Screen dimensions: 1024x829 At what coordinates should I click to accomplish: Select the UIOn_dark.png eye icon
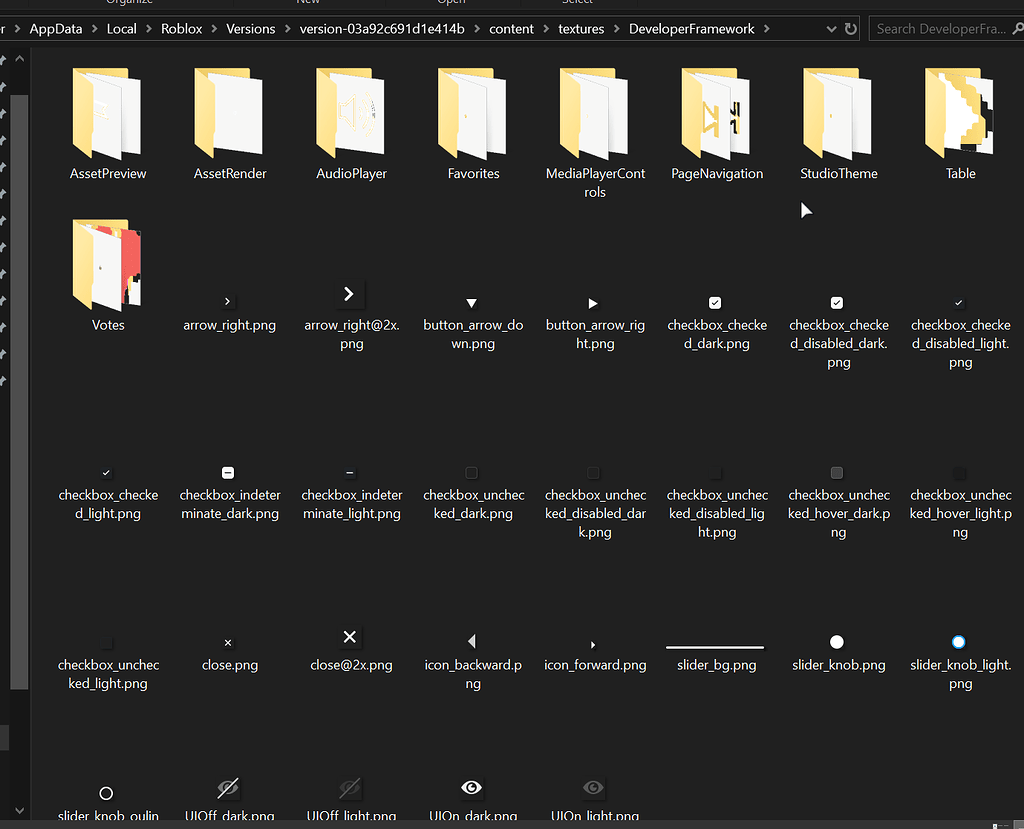(472, 788)
